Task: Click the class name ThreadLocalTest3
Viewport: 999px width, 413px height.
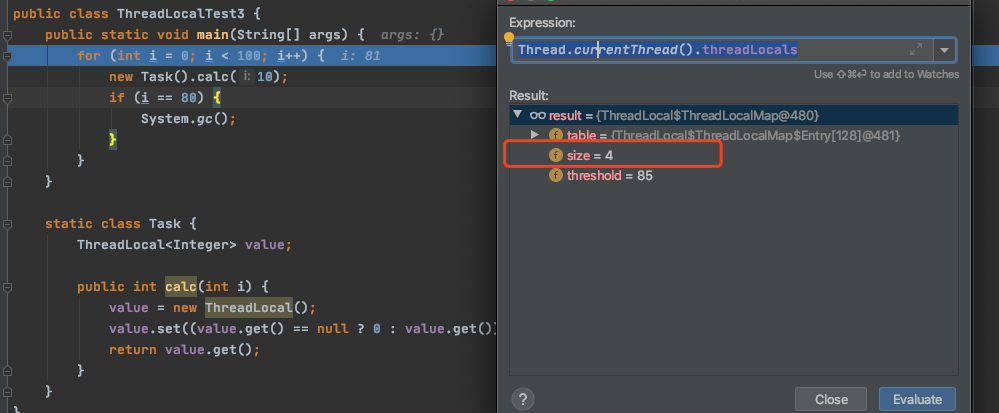Action: click(181, 13)
